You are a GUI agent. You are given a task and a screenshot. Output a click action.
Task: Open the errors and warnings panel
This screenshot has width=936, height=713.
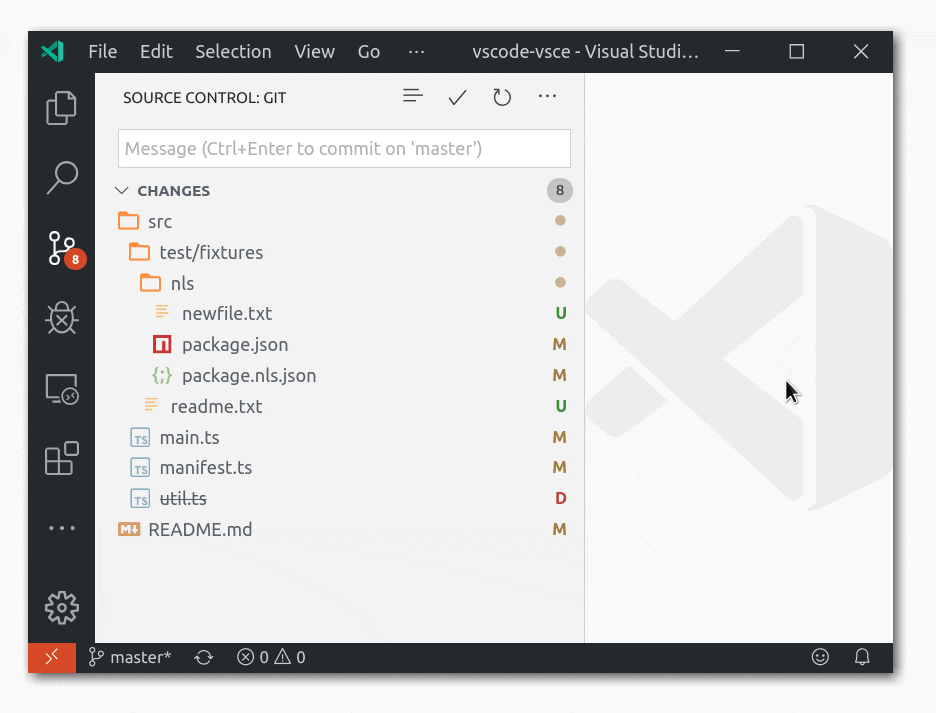(x=270, y=657)
